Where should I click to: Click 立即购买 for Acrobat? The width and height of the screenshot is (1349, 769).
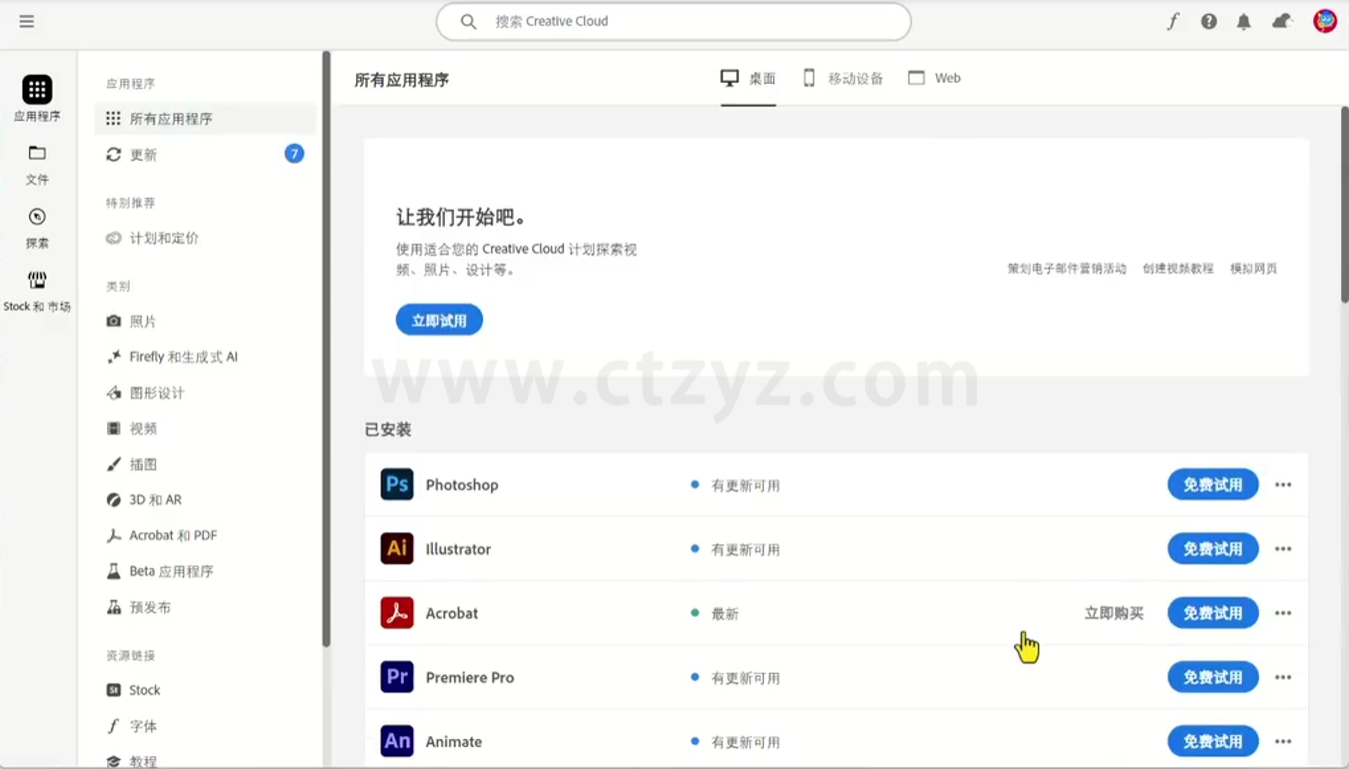(x=1114, y=613)
